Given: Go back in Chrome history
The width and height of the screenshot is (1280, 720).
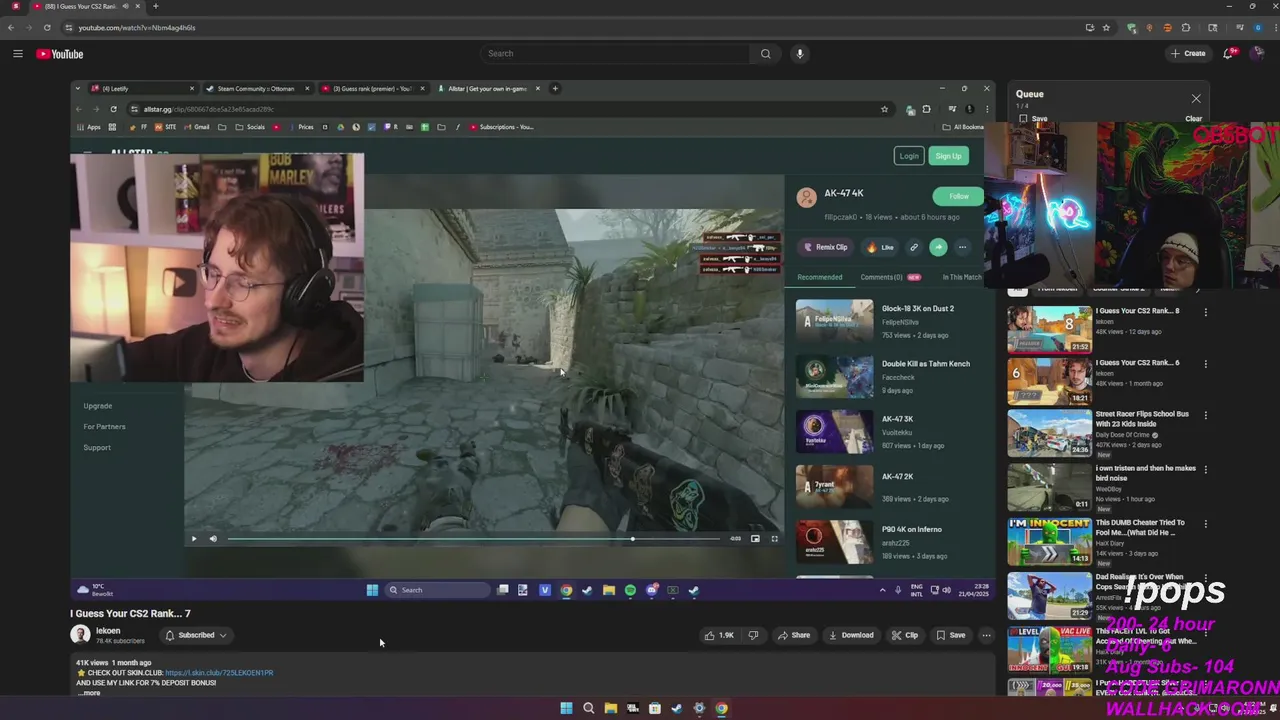Looking at the screenshot, I should pyautogui.click(x=11, y=28).
